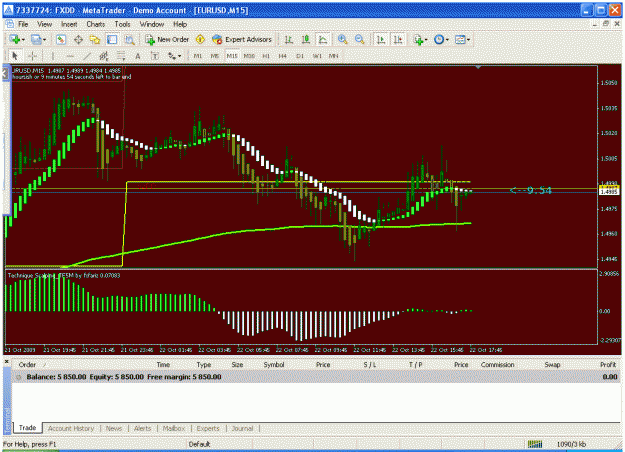Select the D1 timeframe button
625x452 pixels.
tap(300, 56)
